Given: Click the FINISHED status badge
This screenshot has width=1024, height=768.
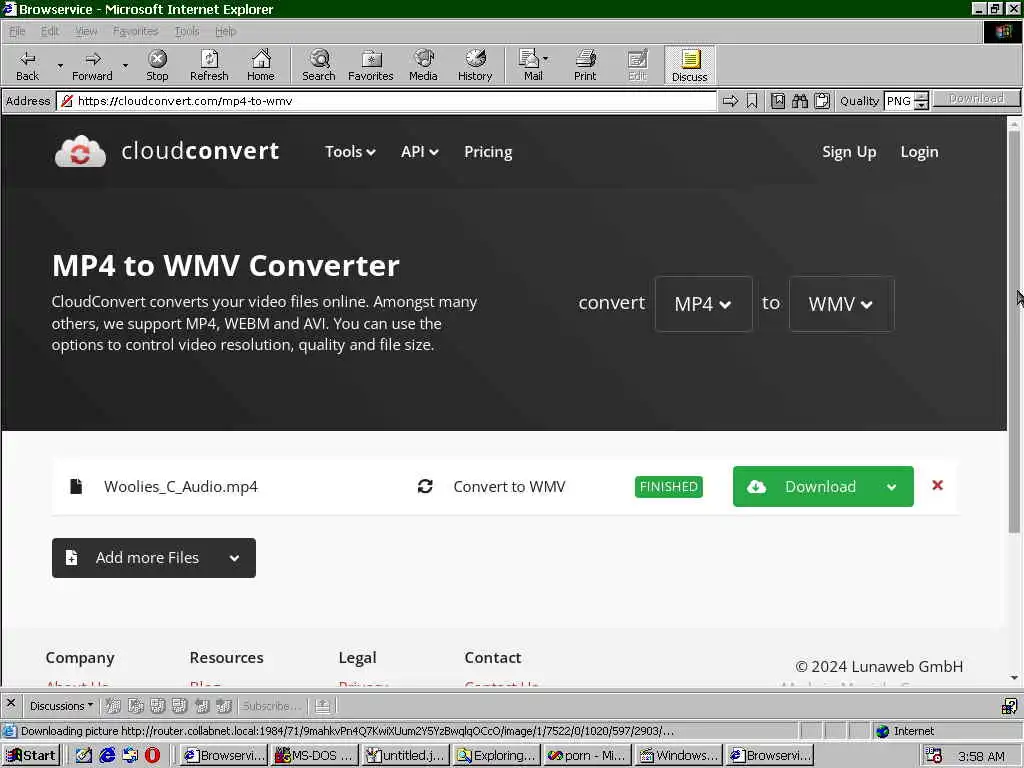Looking at the screenshot, I should (x=668, y=487).
